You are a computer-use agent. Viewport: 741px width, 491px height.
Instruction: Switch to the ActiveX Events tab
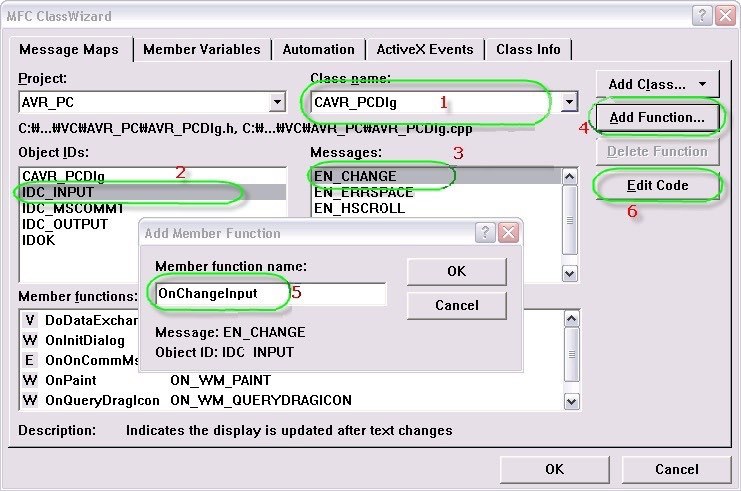click(x=425, y=50)
